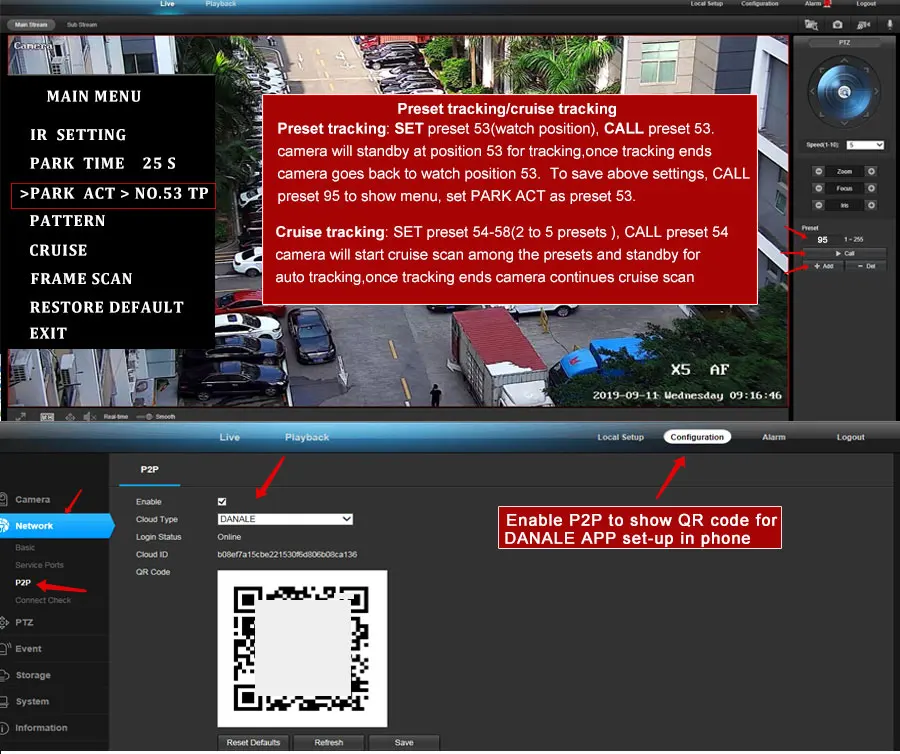Open Local Setup in the lower window
900x754 pixels.
pyautogui.click(x=620, y=437)
